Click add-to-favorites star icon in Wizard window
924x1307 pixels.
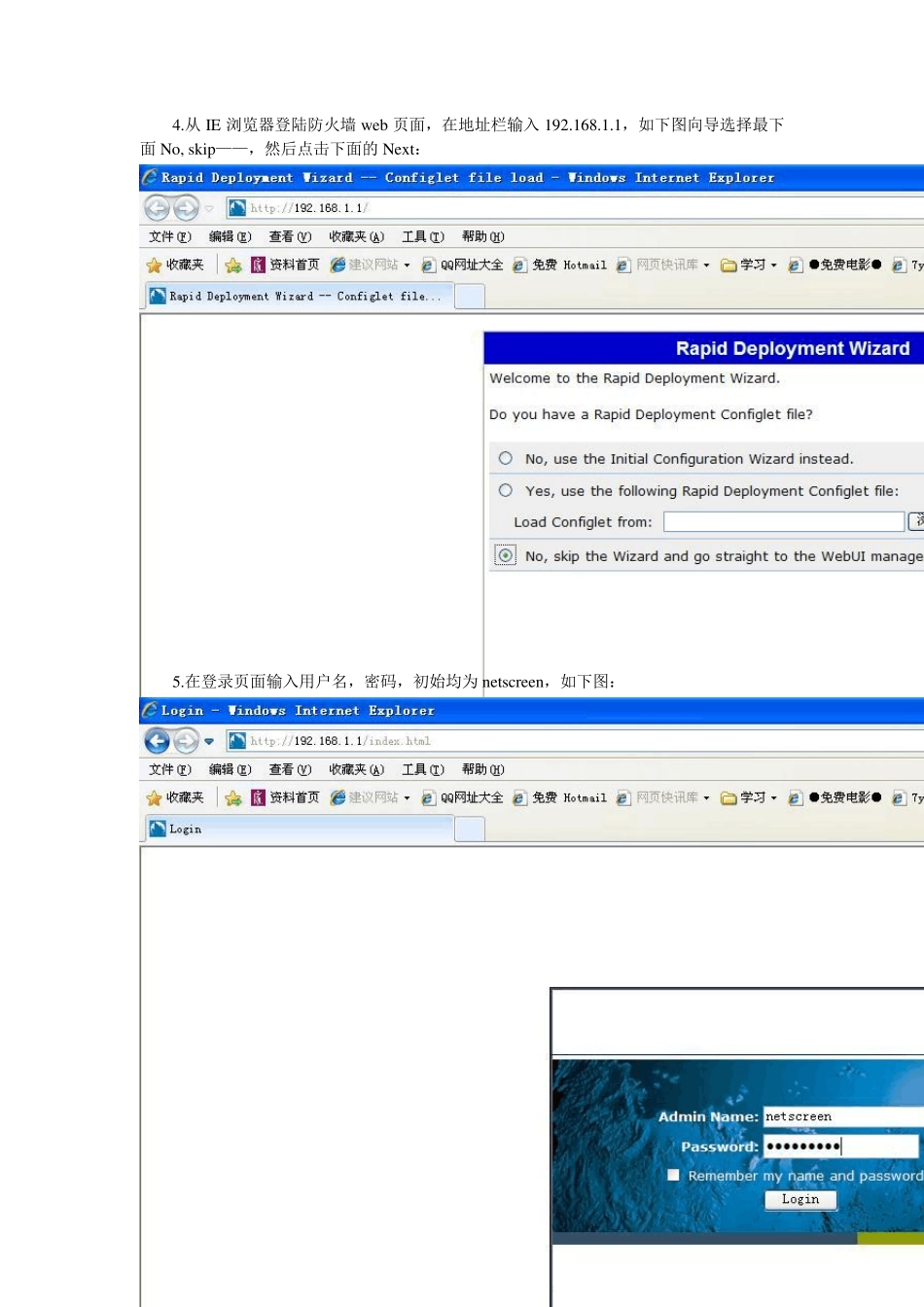(233, 265)
